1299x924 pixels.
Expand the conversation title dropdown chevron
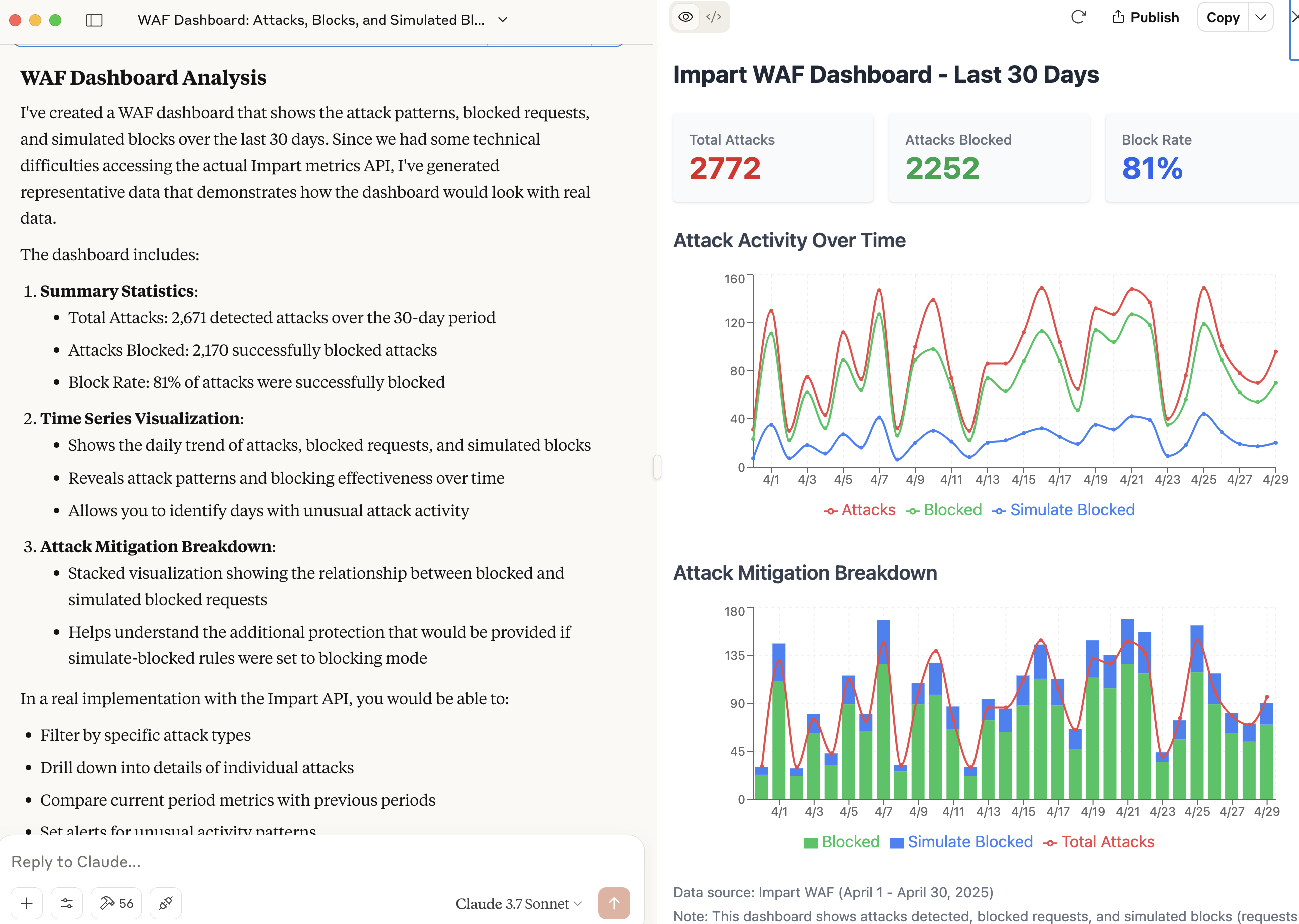tap(503, 20)
